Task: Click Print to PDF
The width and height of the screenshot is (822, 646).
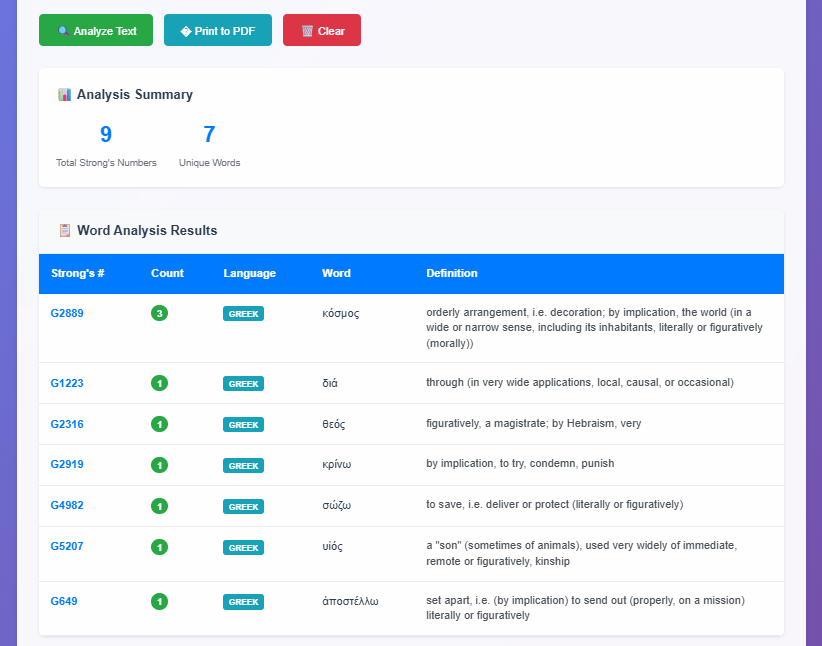Action: pos(217,30)
